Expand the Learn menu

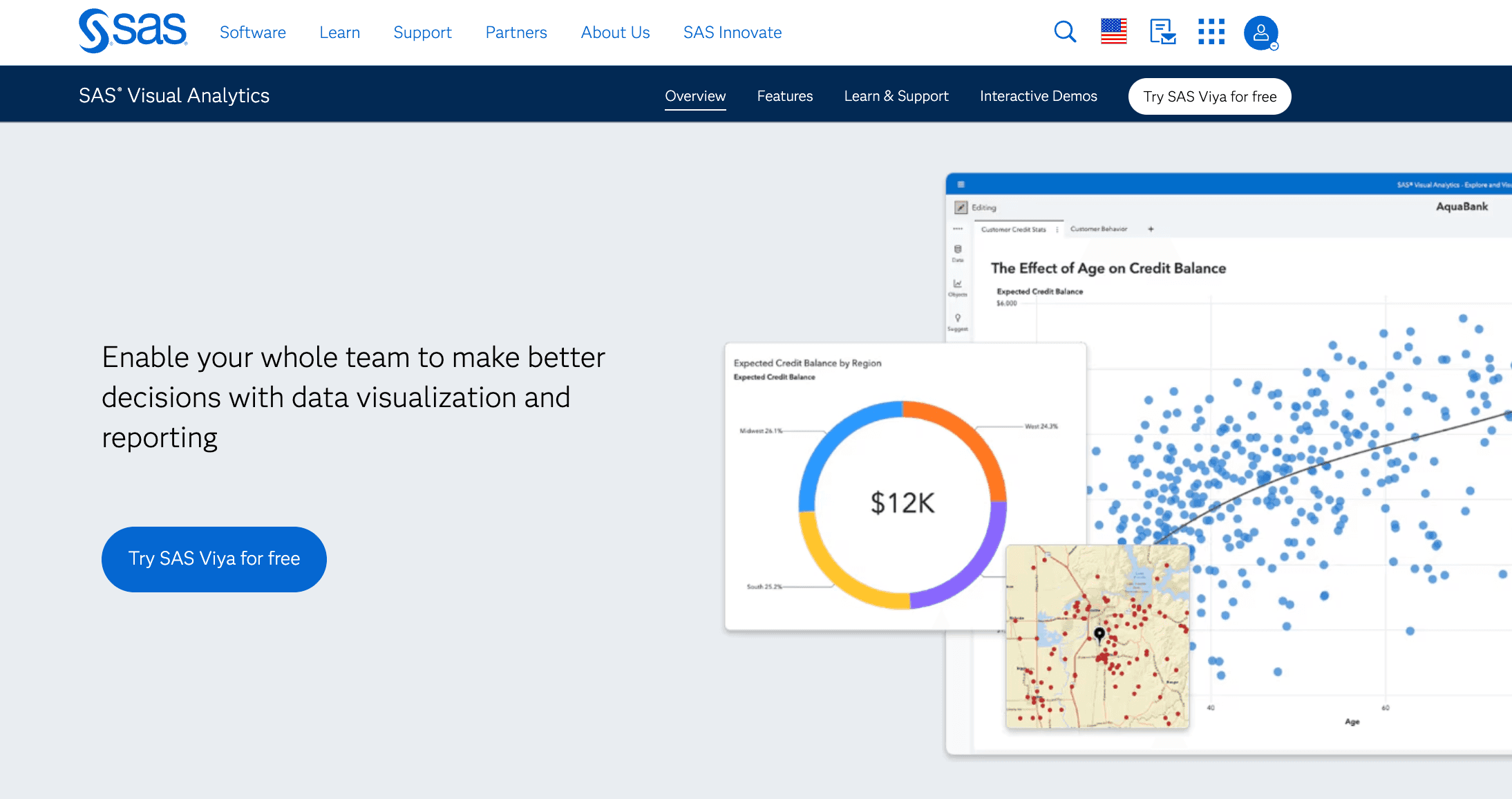339,32
